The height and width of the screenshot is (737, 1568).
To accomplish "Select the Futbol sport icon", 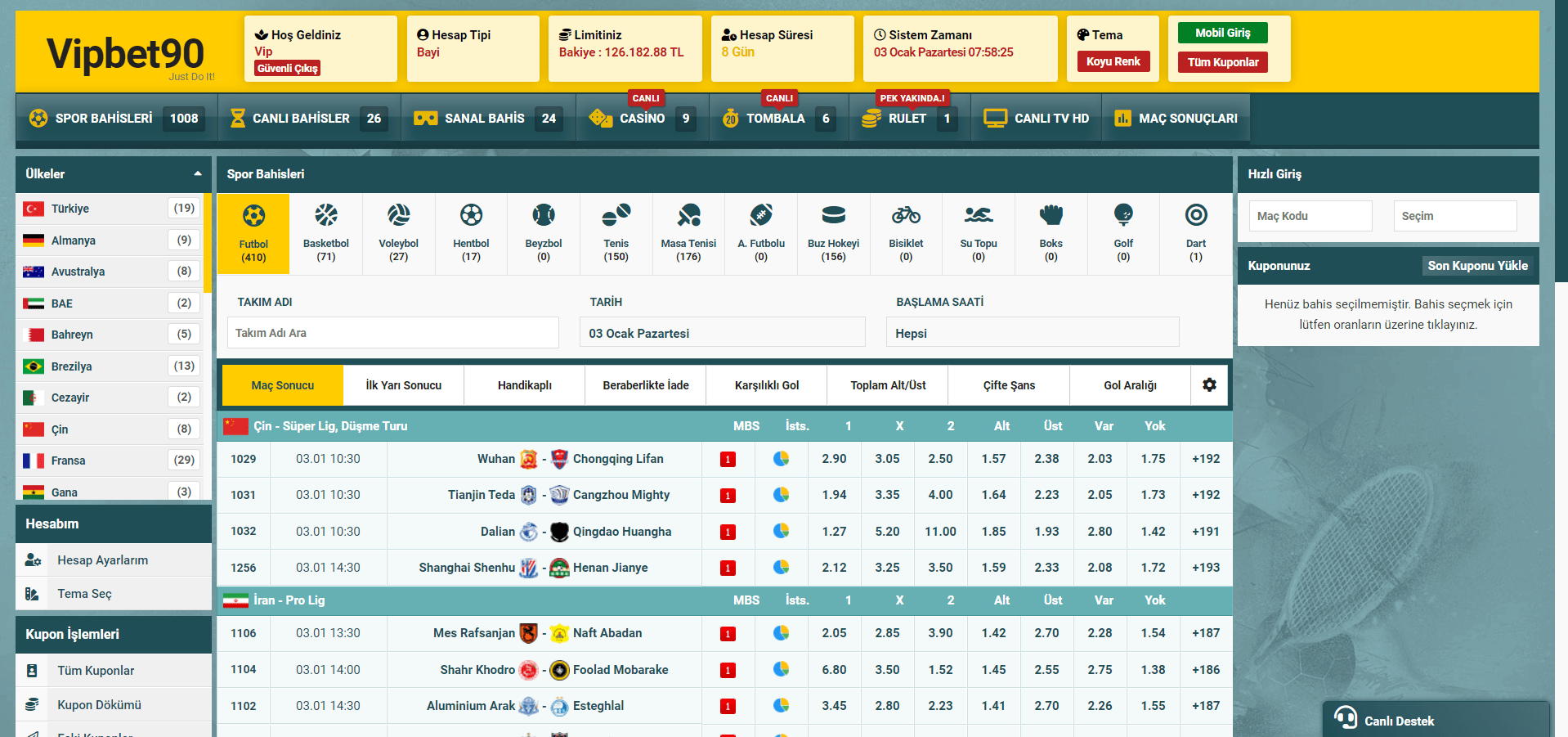I will 253,216.
